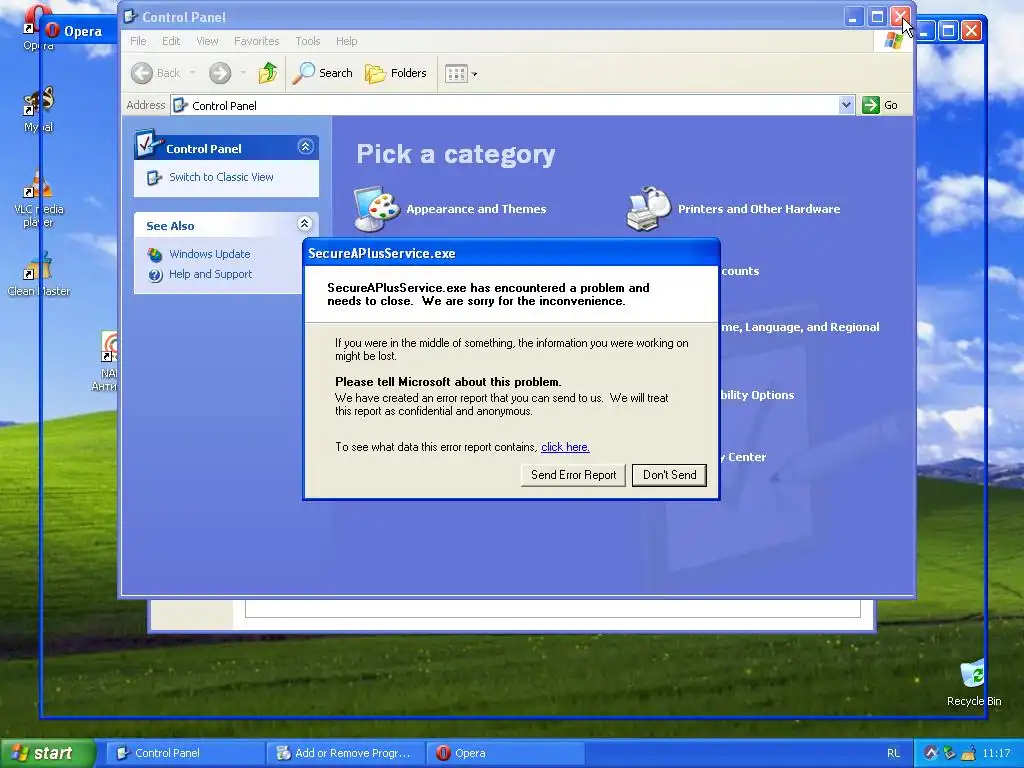Screen dimensions: 1024x768
Task: Click Send Error Report button
Action: coord(573,475)
